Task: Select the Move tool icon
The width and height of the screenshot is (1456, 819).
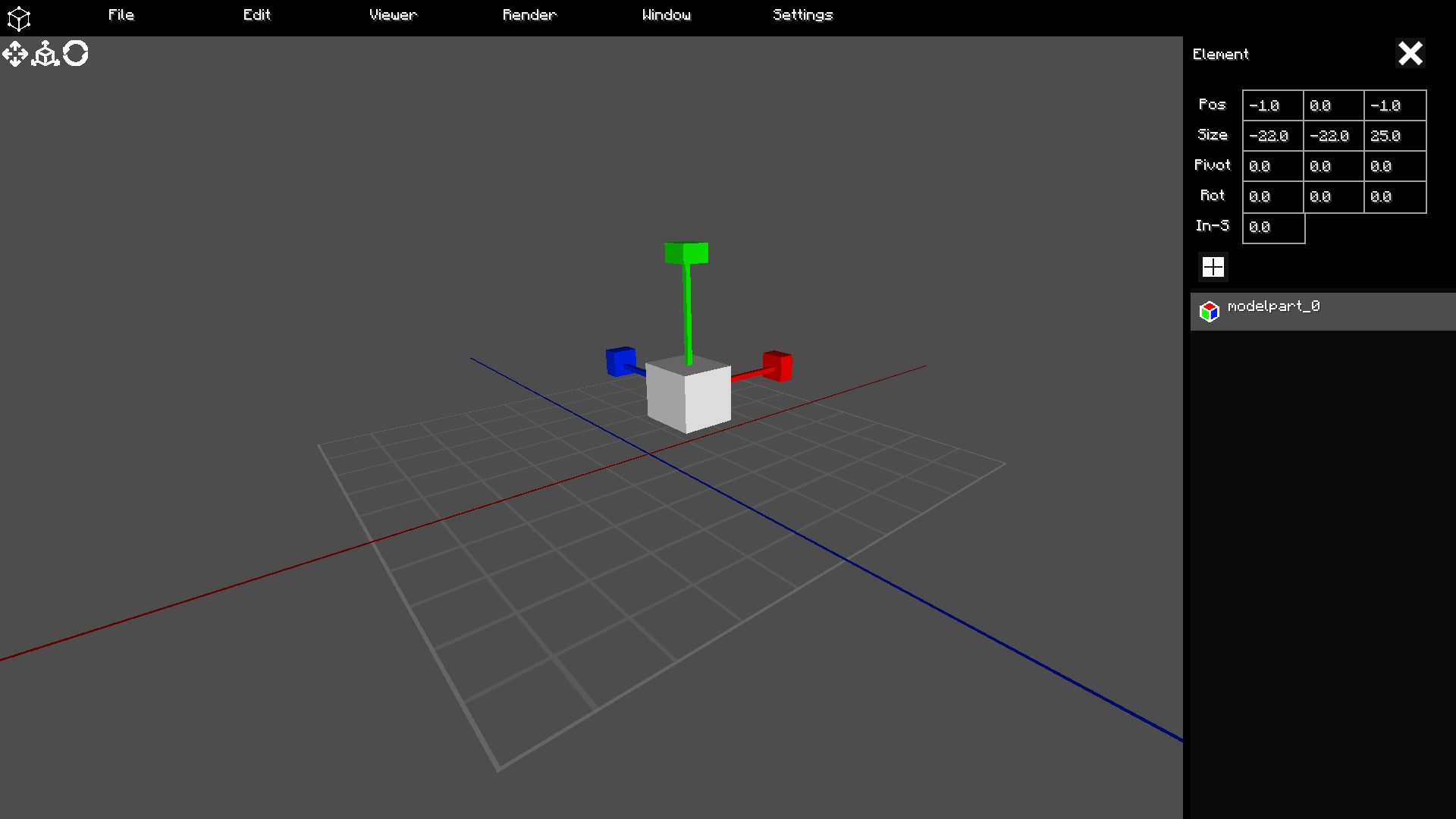Action: pyautogui.click(x=15, y=54)
